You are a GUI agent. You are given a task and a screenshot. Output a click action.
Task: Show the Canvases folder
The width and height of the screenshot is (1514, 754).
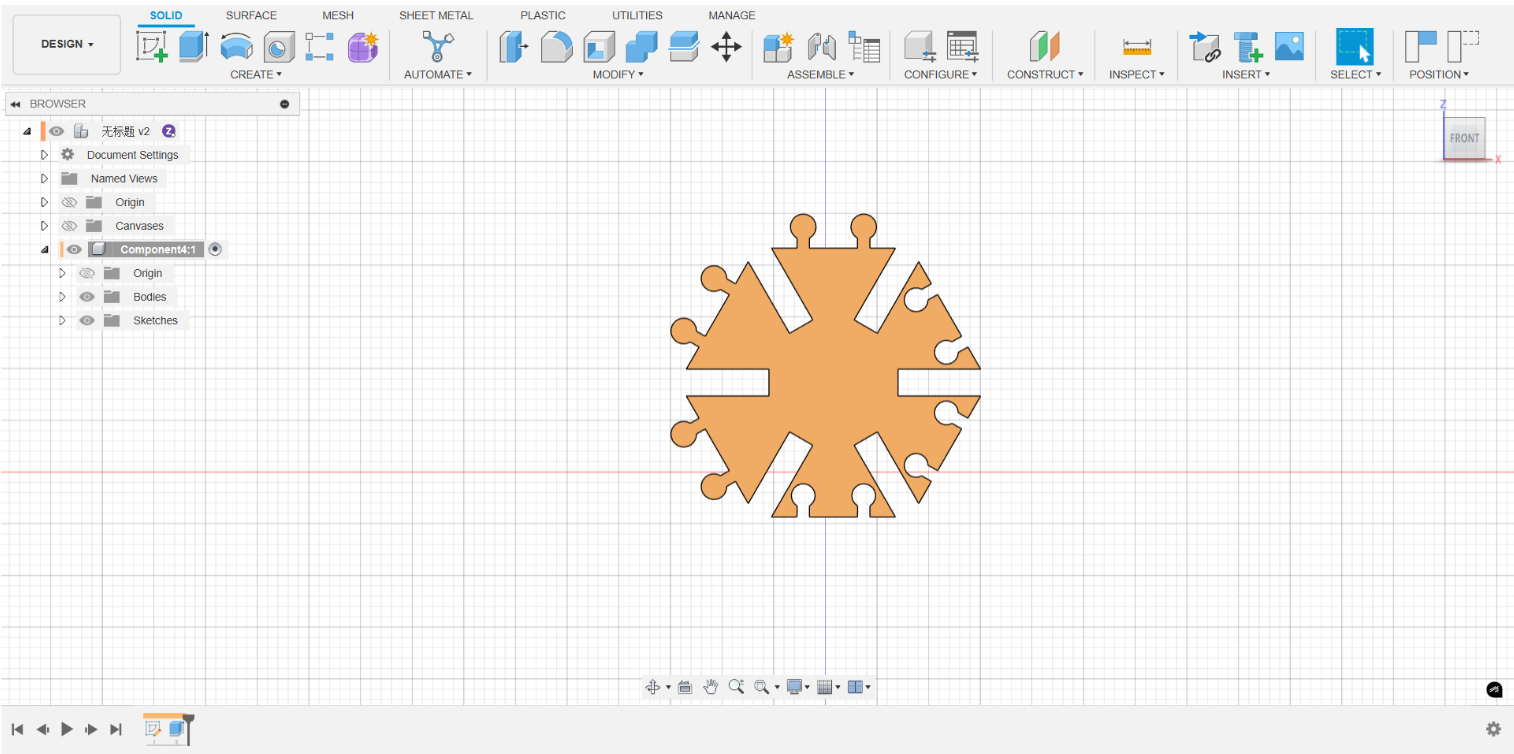(69, 226)
